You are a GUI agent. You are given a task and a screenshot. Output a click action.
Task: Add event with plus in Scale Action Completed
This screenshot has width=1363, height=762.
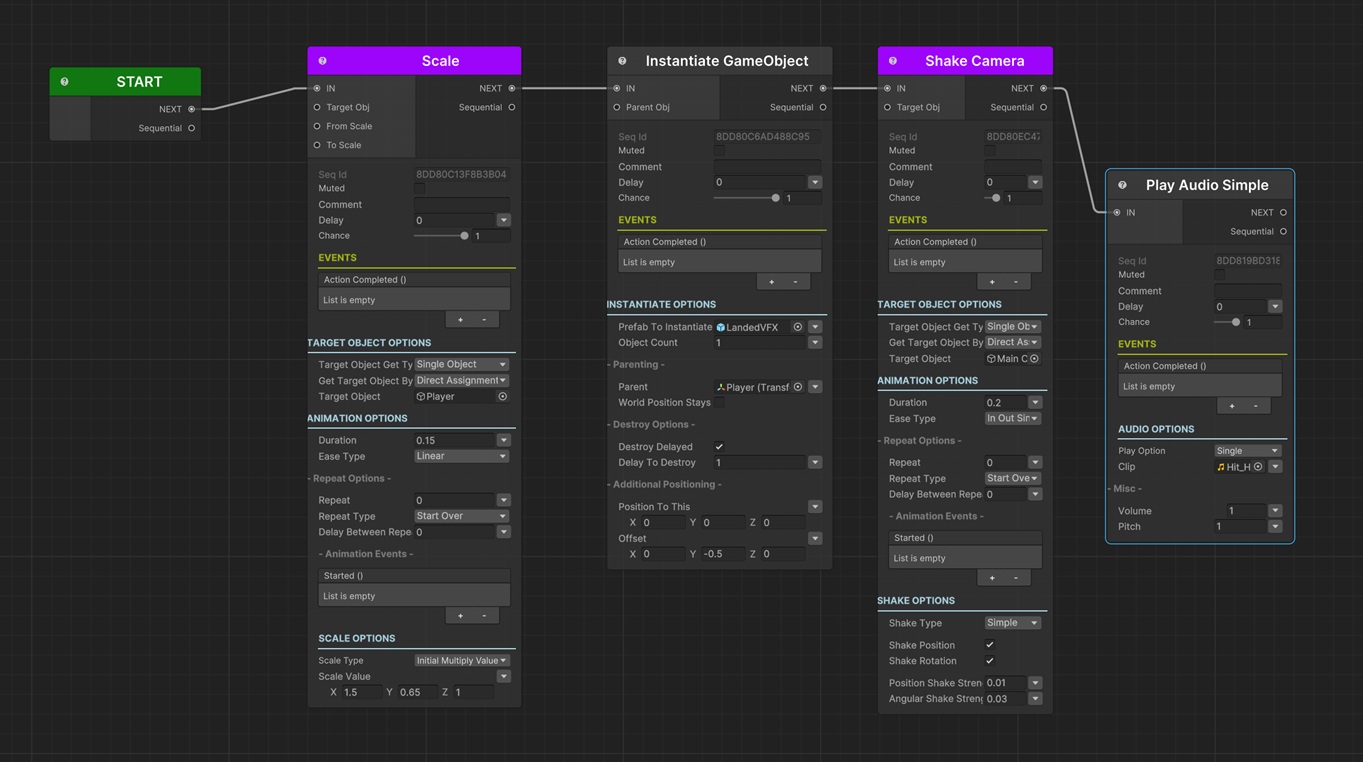click(x=460, y=320)
